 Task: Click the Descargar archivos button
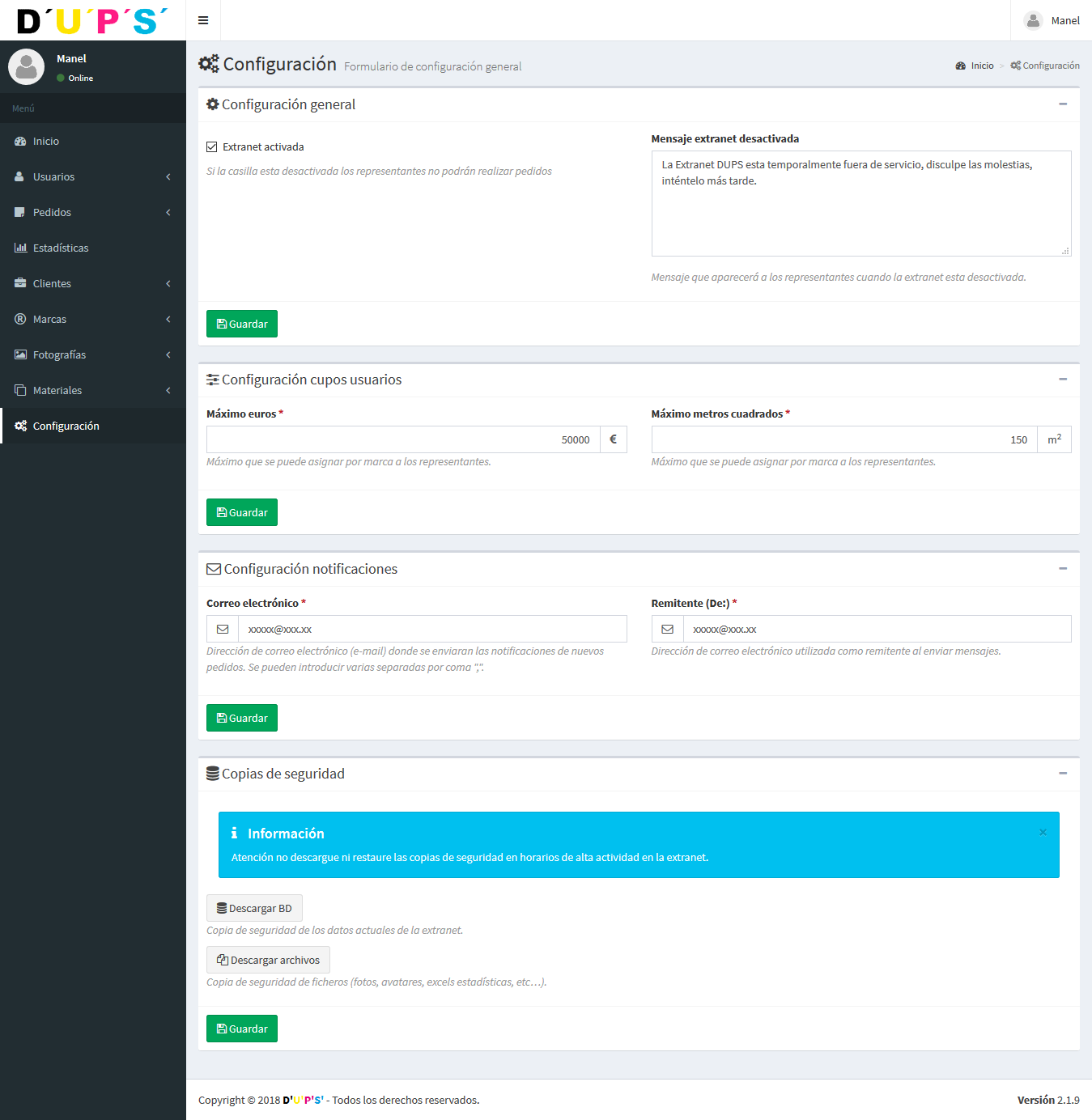pos(268,960)
